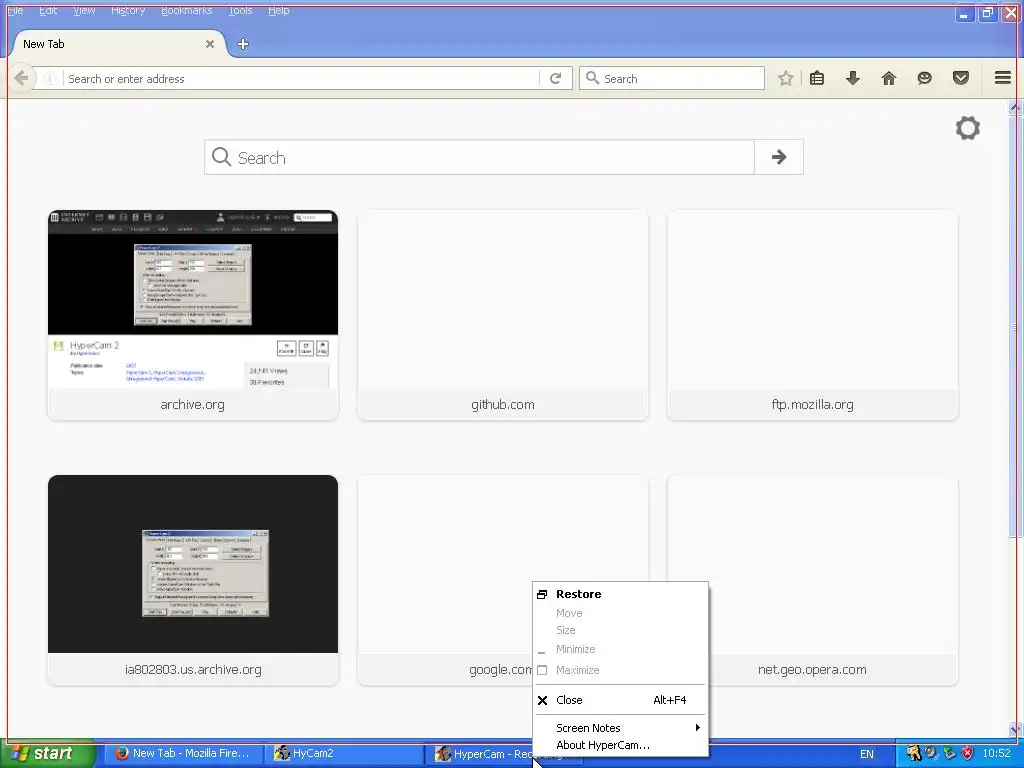Viewport: 1024px width, 768px height.
Task: Open the Firefox hamburger menu
Action: tap(1003, 78)
